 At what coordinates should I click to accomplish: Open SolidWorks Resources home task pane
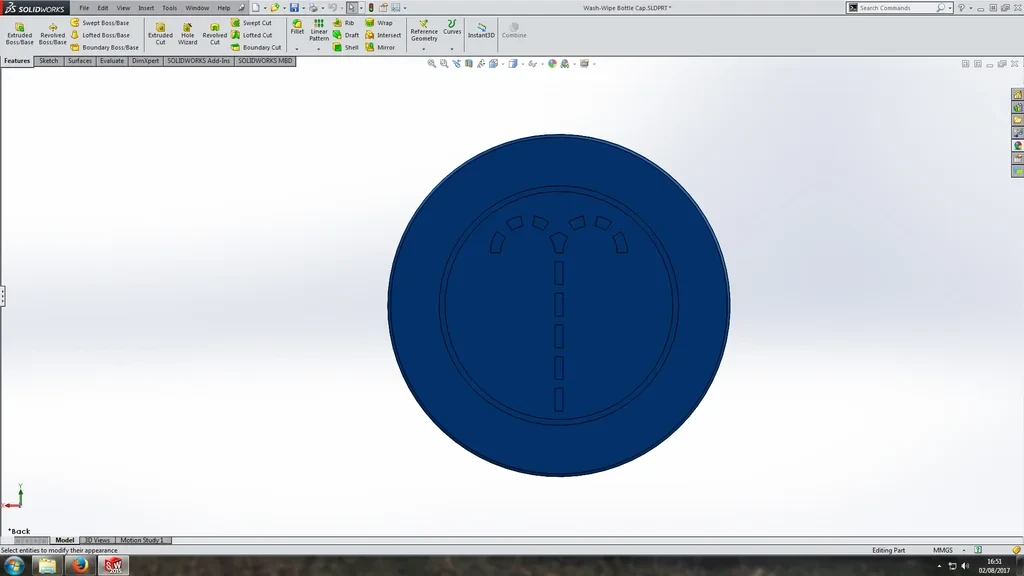(x=1017, y=94)
